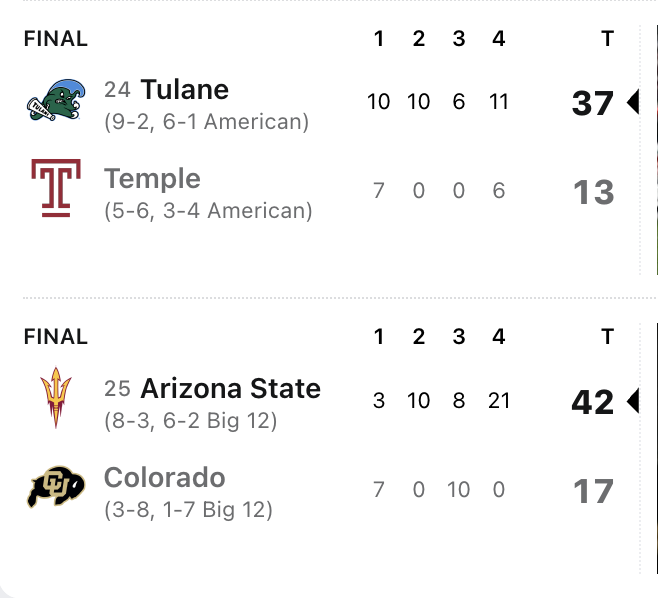This screenshot has height=598, width=658.
Task: Click the winner arrow beside Tulane's 37
Action: pyautogui.click(x=632, y=102)
